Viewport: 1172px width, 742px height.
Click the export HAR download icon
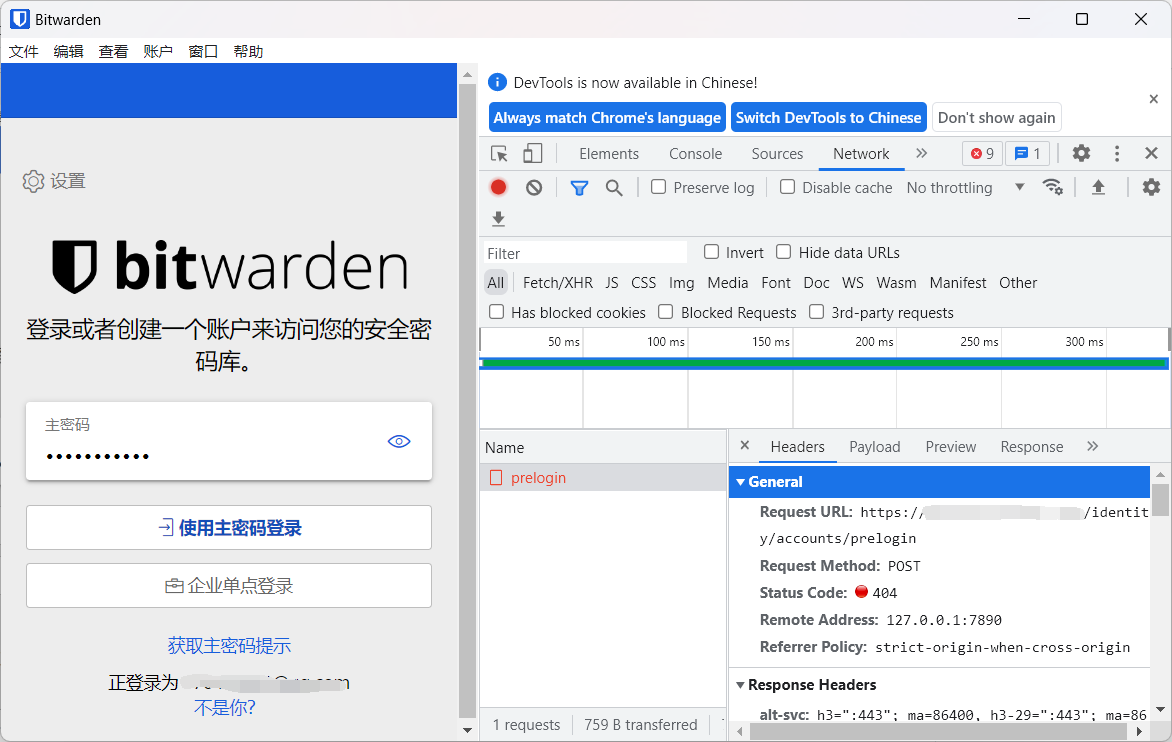499,219
